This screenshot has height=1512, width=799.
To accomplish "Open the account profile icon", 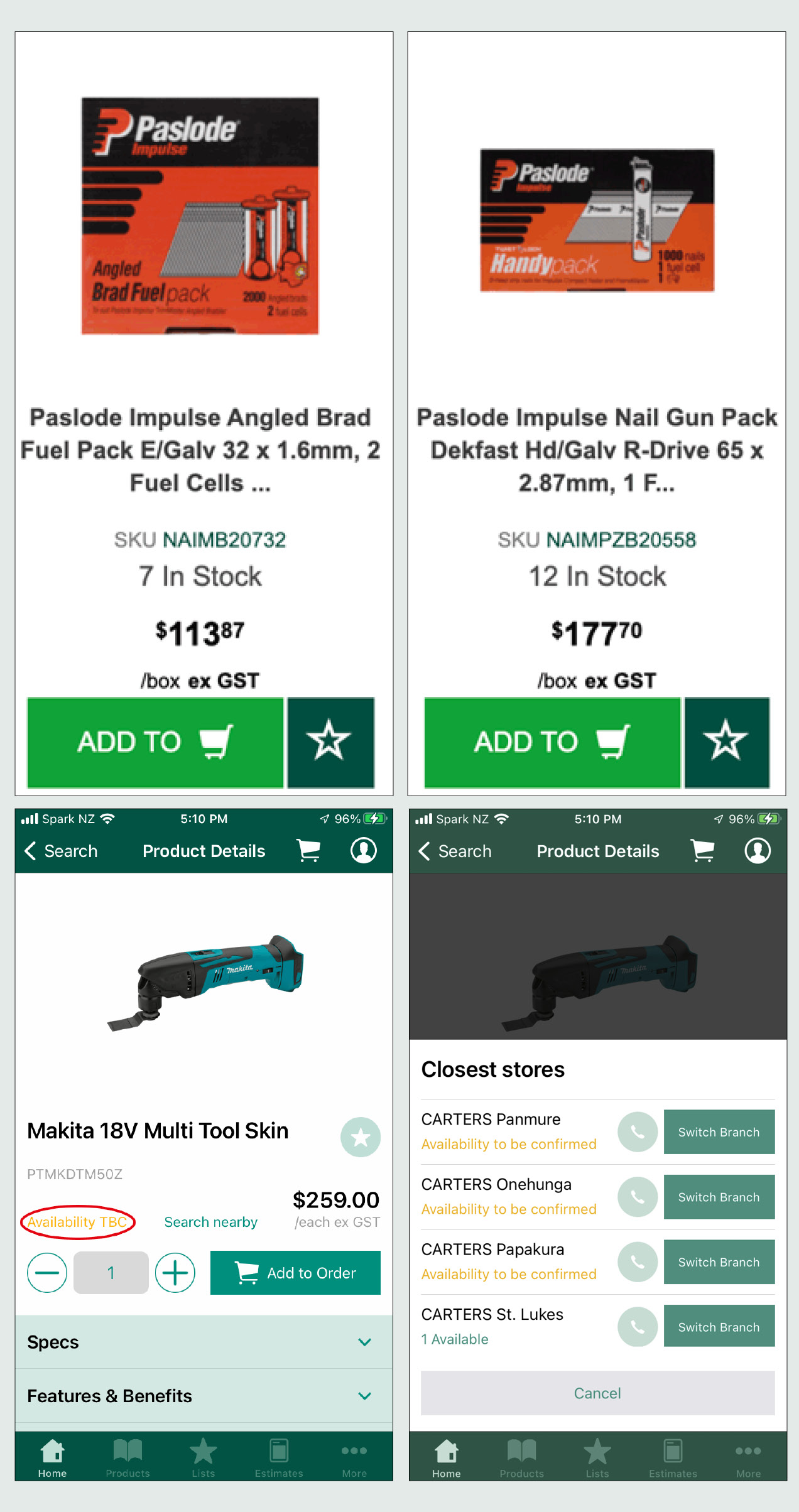I will coord(363,851).
